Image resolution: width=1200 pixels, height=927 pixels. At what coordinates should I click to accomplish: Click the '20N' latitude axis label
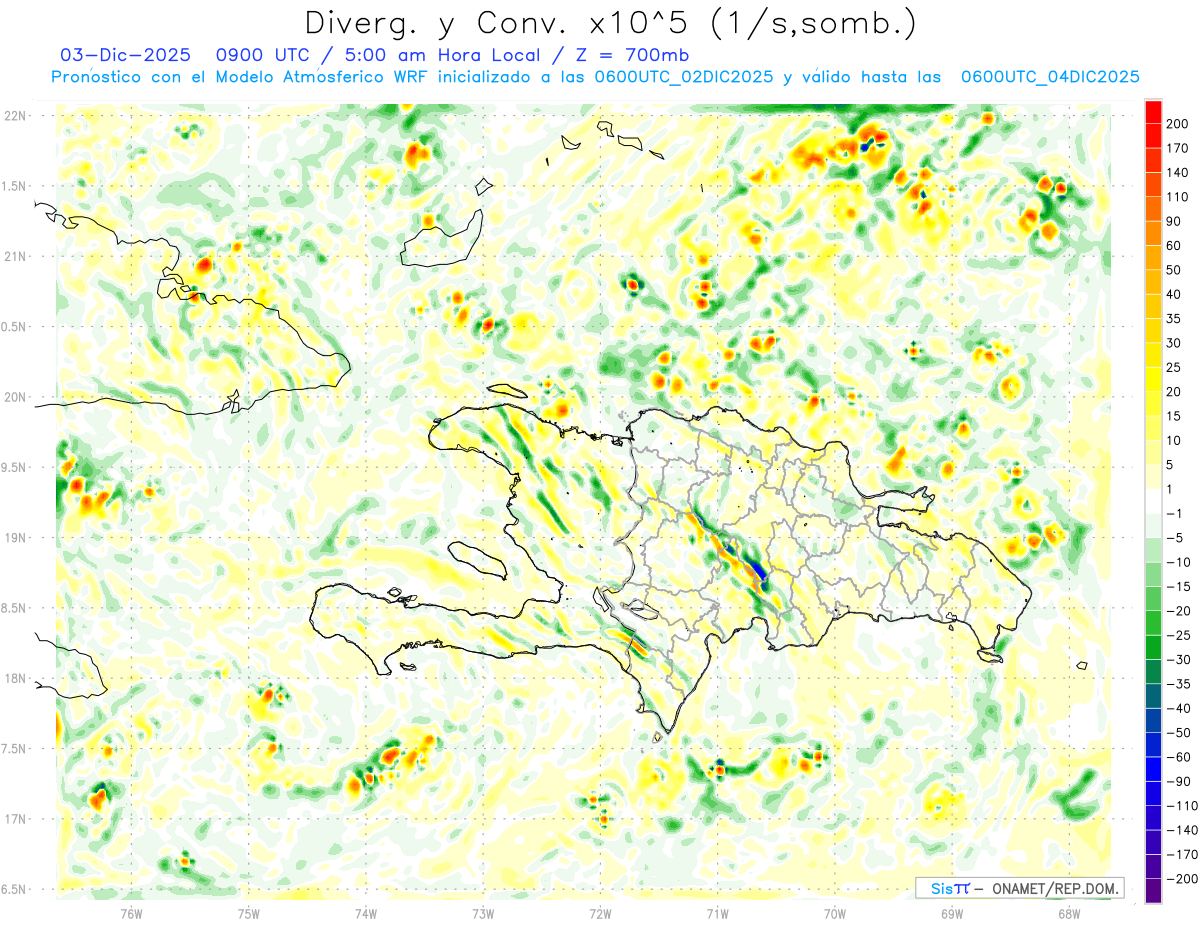tap(14, 397)
